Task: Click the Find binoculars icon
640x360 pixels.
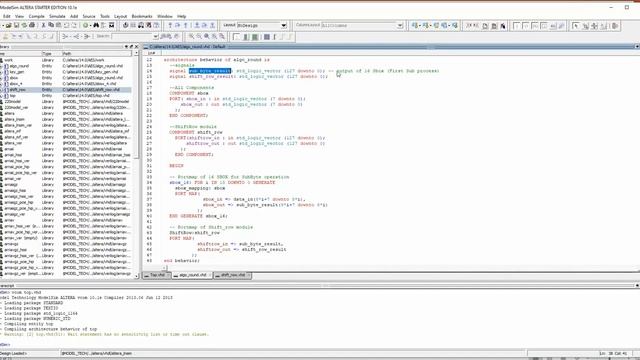Action: (96, 25)
